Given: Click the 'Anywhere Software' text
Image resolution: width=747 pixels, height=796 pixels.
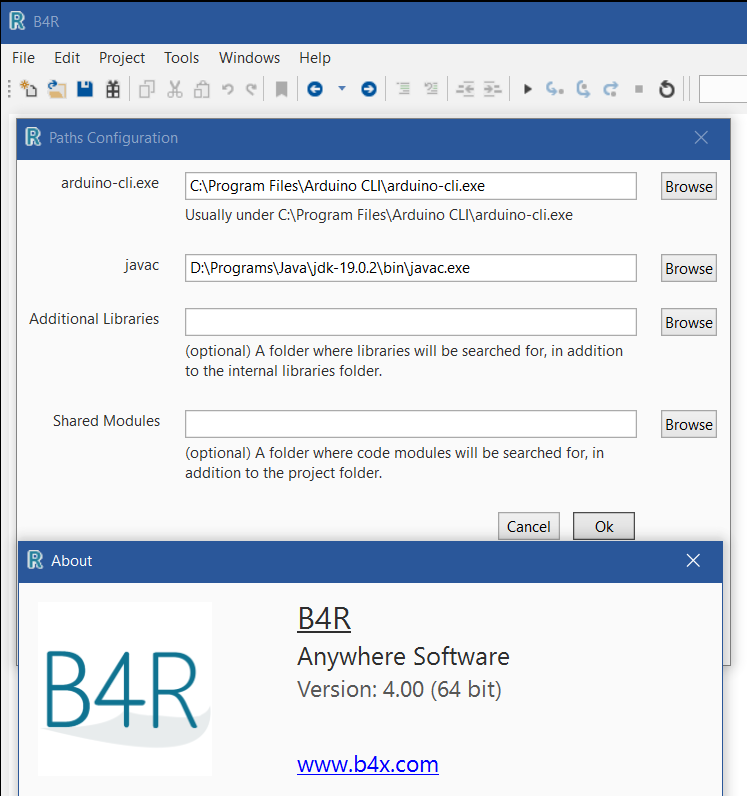Looking at the screenshot, I should point(403,656).
